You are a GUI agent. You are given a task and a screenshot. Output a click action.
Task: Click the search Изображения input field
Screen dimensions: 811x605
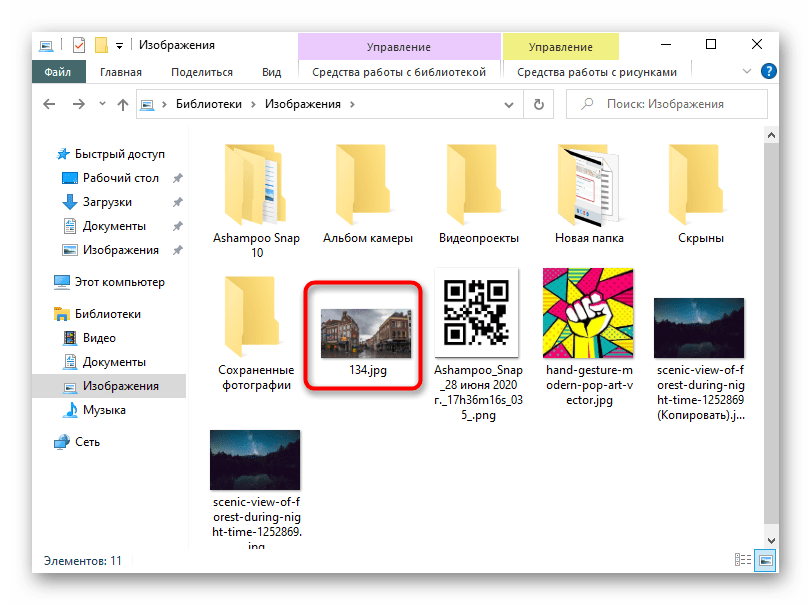(665, 104)
